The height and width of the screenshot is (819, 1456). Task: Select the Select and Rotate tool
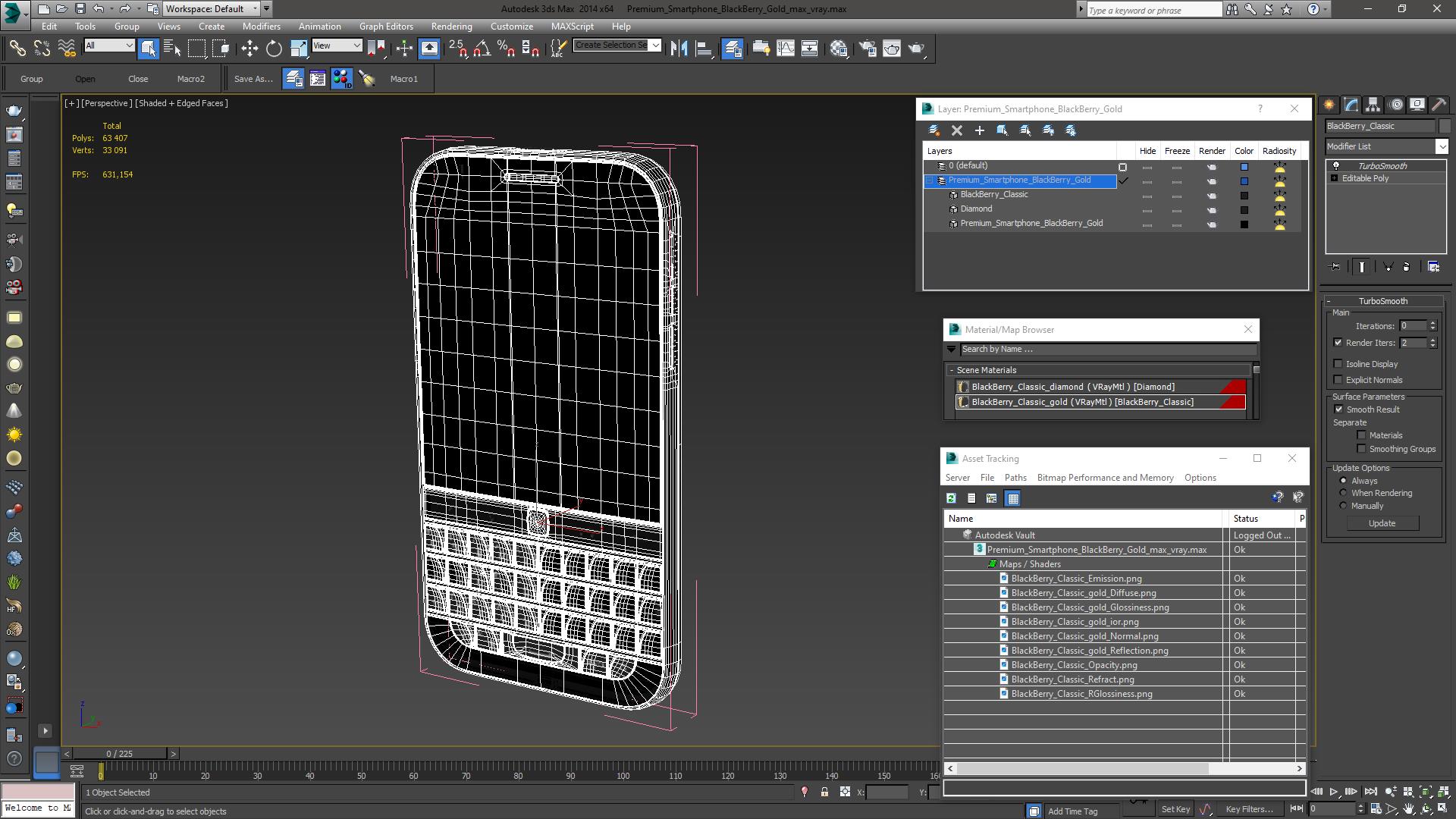coord(274,49)
